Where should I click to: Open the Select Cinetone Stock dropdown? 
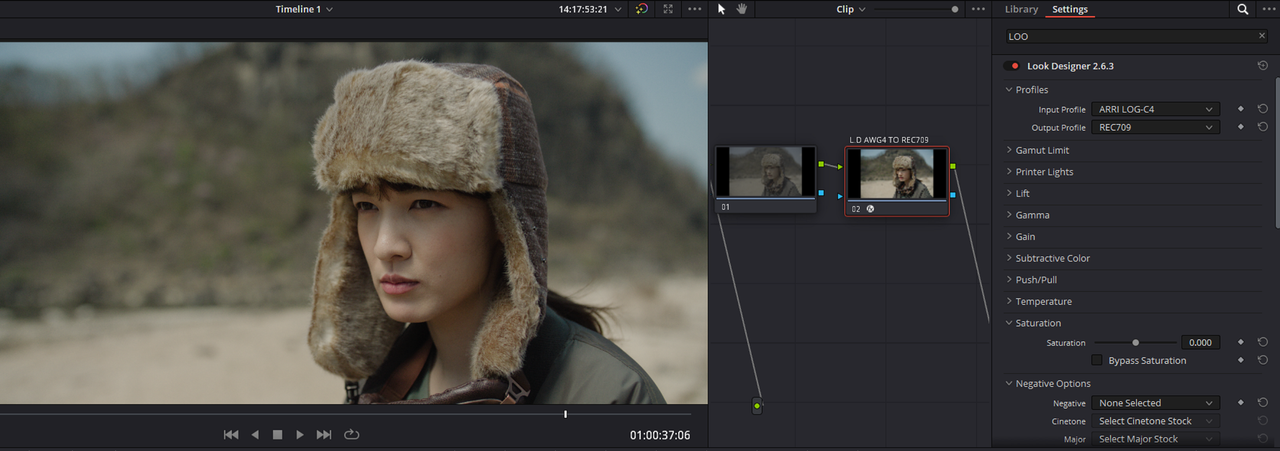tap(1155, 421)
